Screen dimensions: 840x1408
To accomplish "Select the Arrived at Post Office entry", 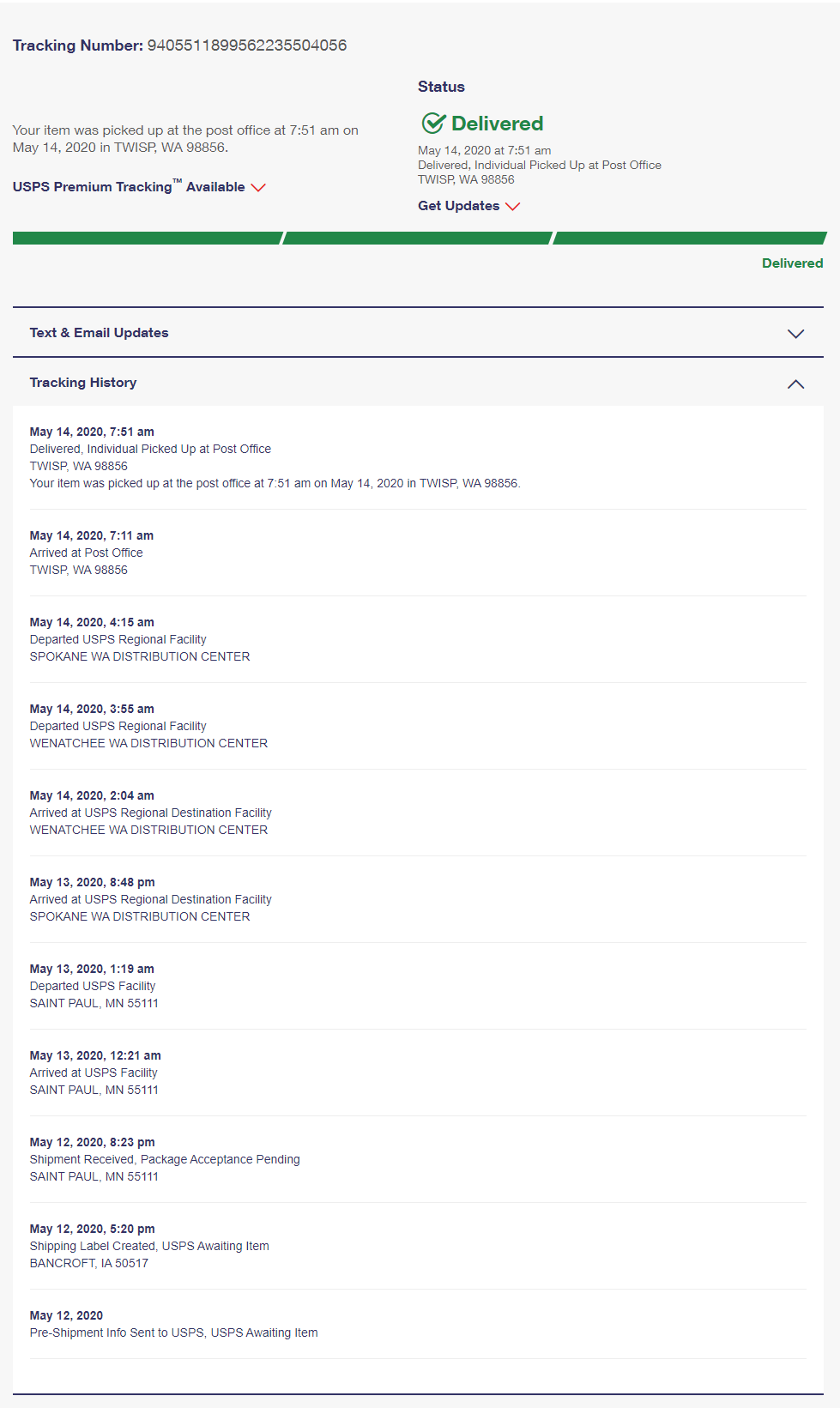I will tap(418, 553).
